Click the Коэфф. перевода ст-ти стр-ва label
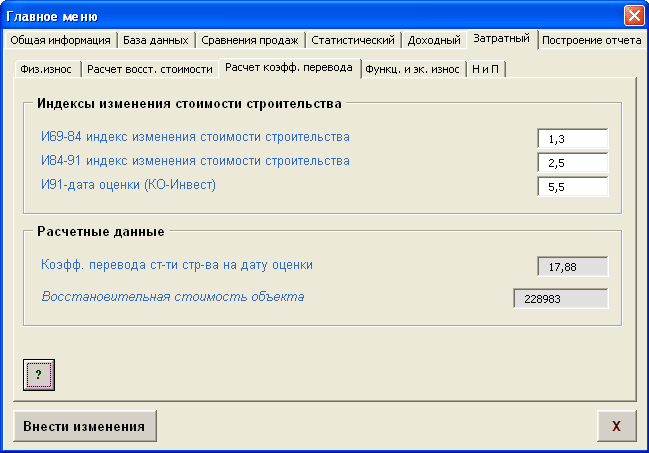This screenshot has height=453, width=649. pos(177,265)
